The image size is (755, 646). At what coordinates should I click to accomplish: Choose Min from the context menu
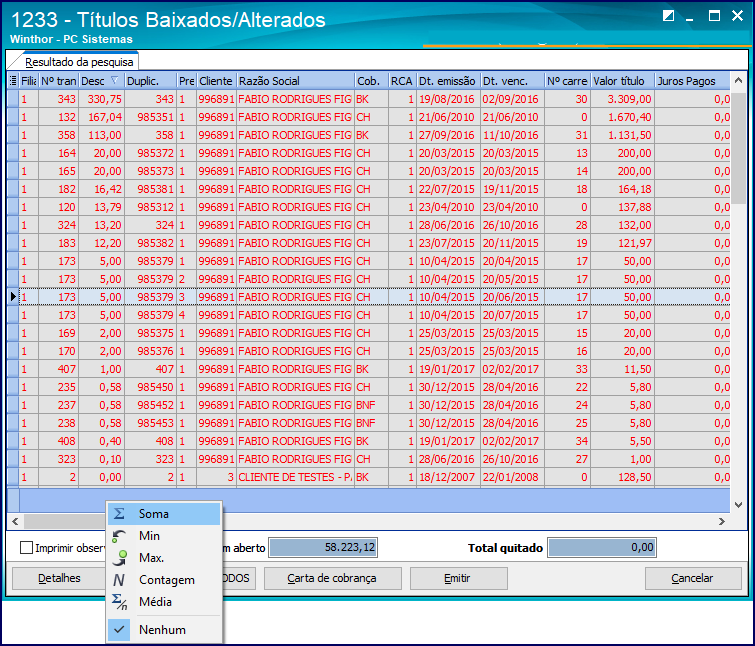[164, 536]
